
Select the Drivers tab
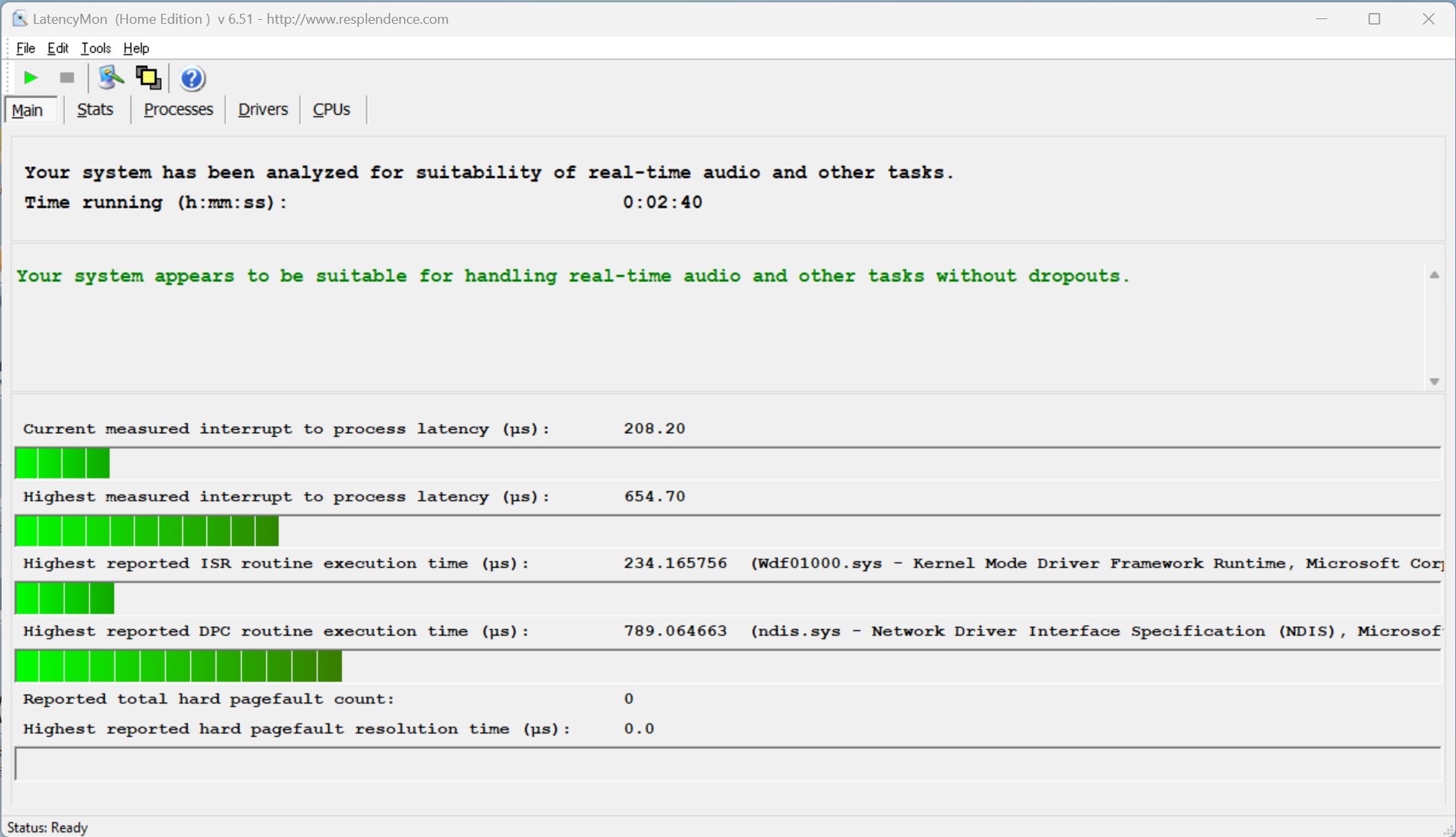pos(262,110)
